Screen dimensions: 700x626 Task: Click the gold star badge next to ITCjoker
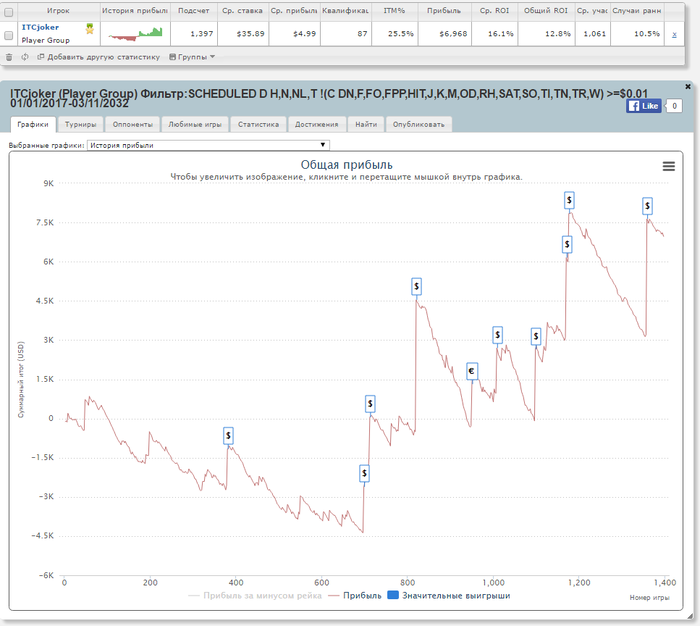[x=90, y=28]
